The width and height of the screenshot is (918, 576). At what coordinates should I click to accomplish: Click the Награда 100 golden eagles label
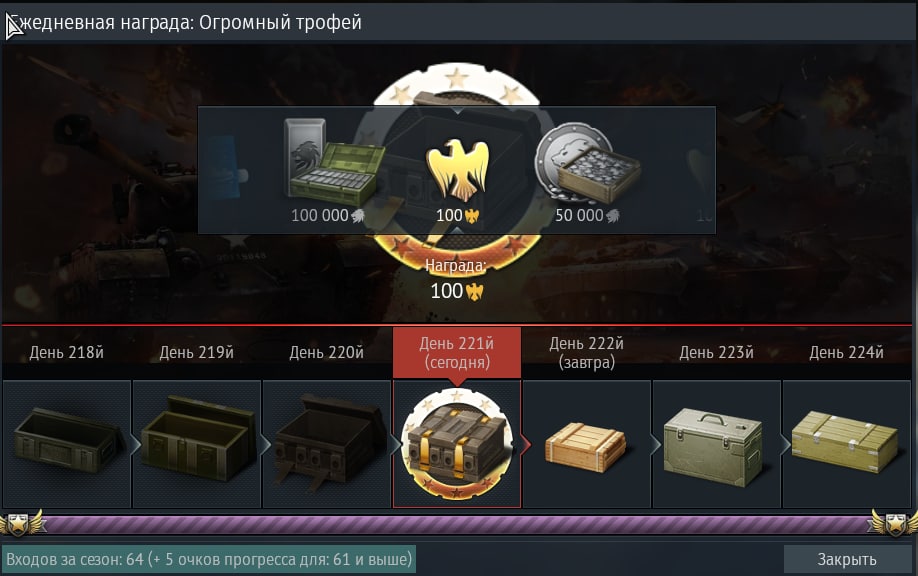[x=456, y=280]
